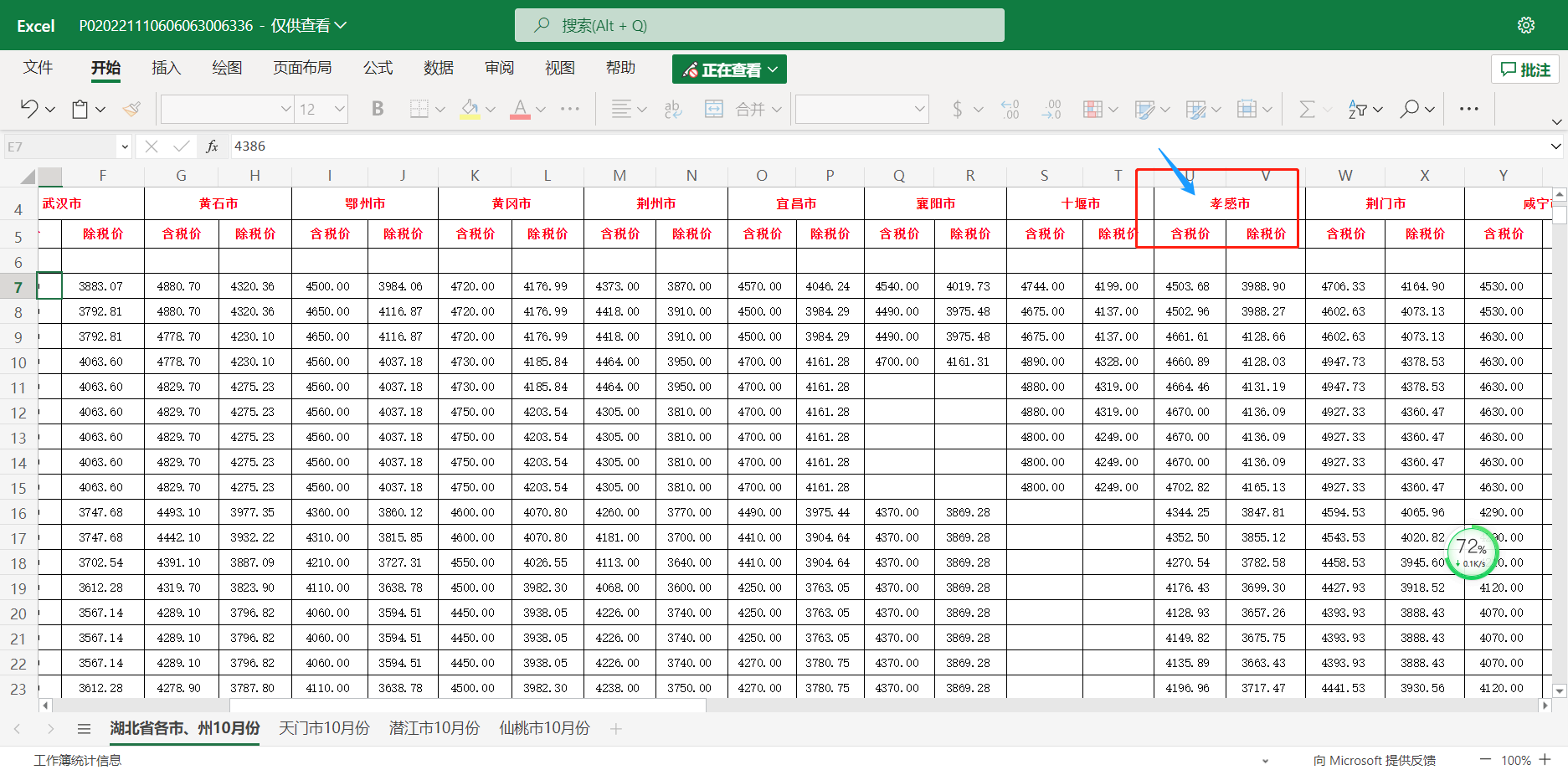Select column header M
The width and height of the screenshot is (1568, 770).
pos(619,176)
